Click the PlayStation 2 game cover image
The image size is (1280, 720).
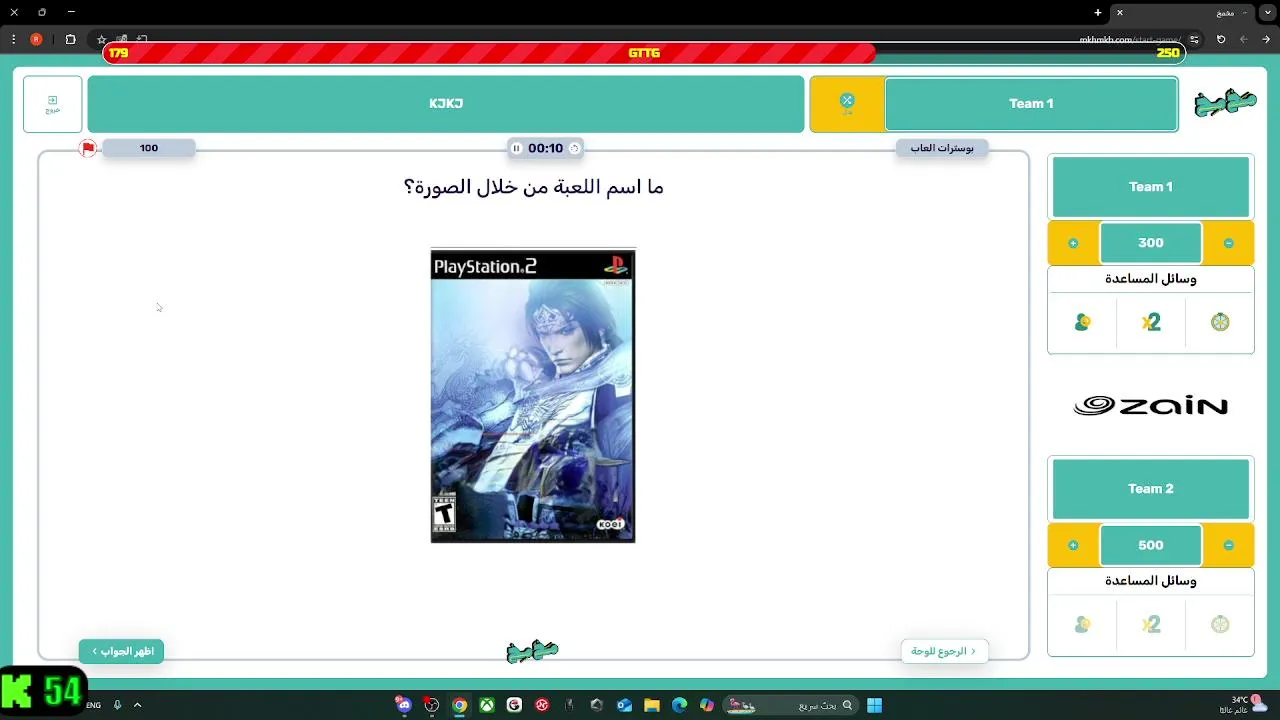(x=533, y=396)
